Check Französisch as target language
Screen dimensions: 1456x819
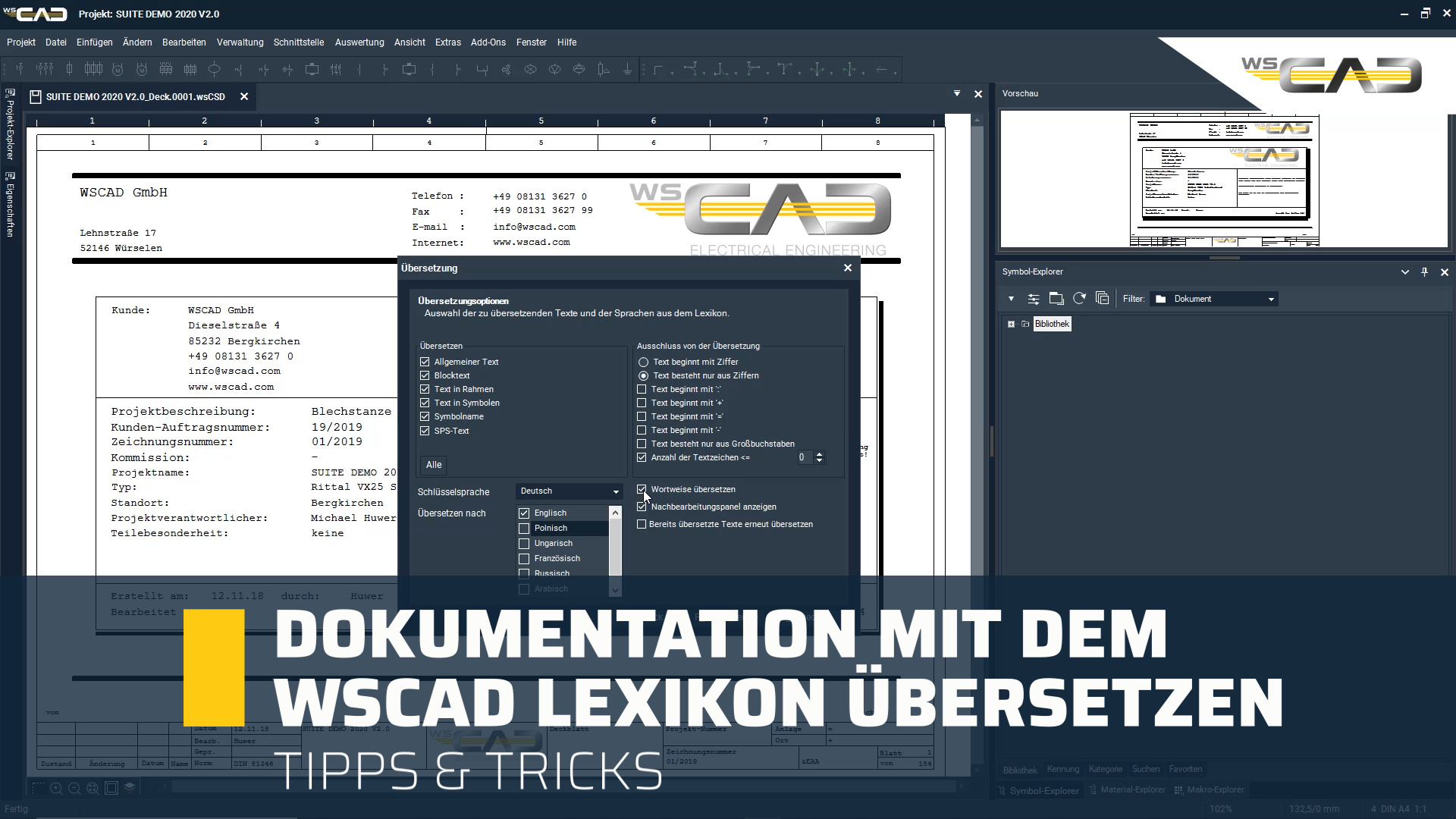[x=523, y=559]
